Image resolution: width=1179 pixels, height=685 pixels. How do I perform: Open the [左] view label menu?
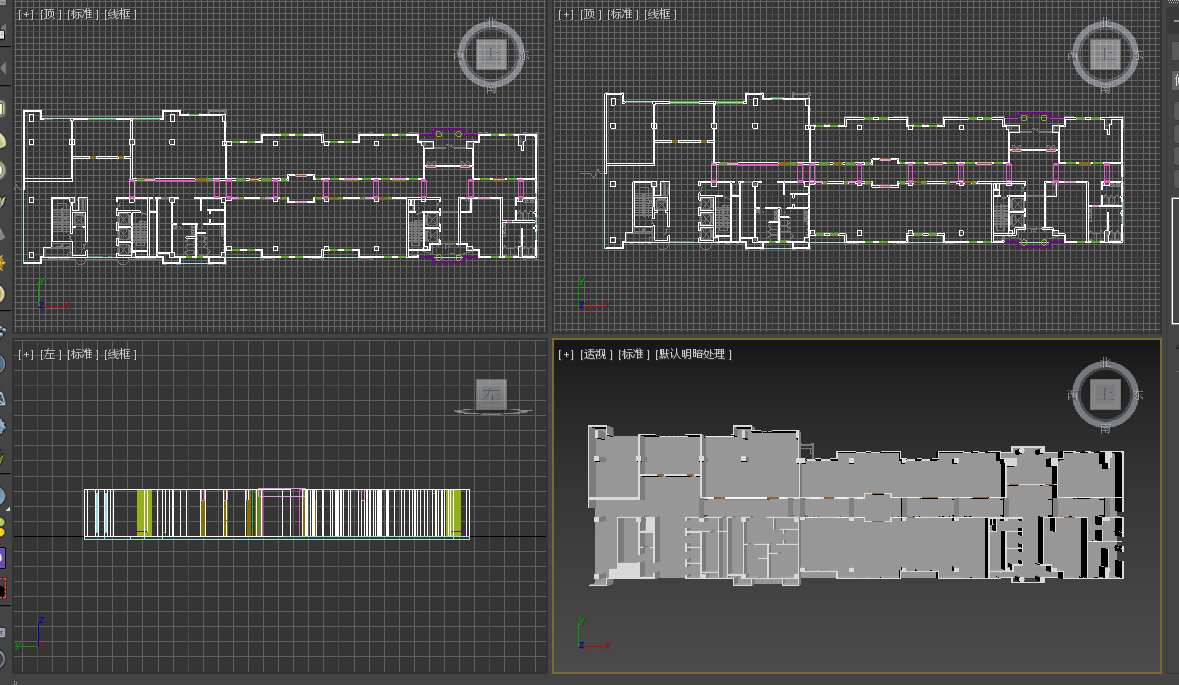[x=49, y=354]
